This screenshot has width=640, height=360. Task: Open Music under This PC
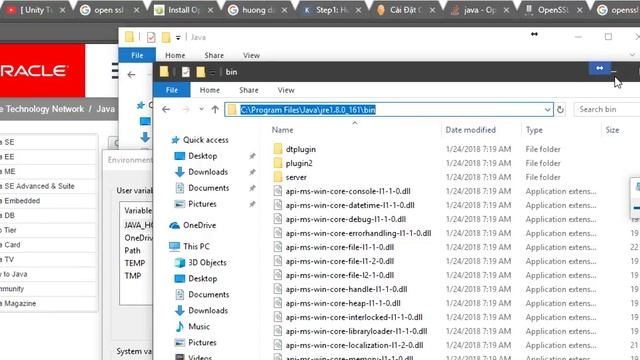[199, 326]
